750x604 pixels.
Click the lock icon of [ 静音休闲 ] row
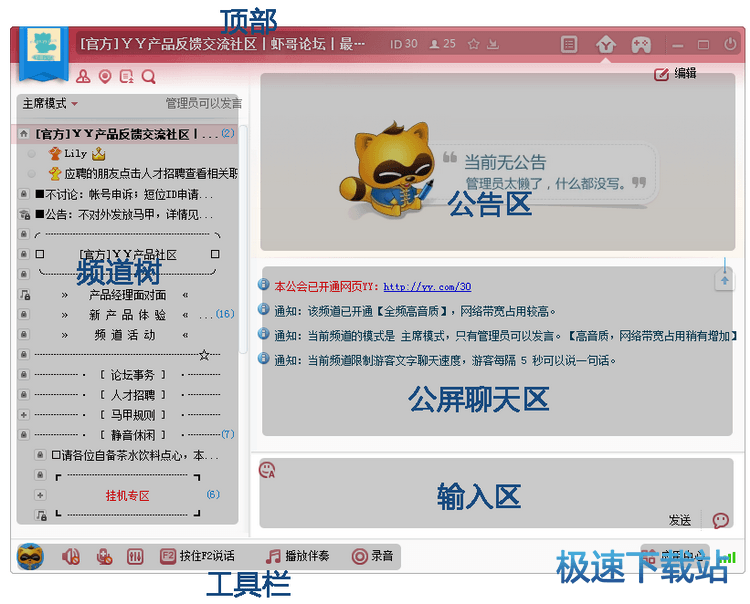pyautogui.click(x=23, y=435)
